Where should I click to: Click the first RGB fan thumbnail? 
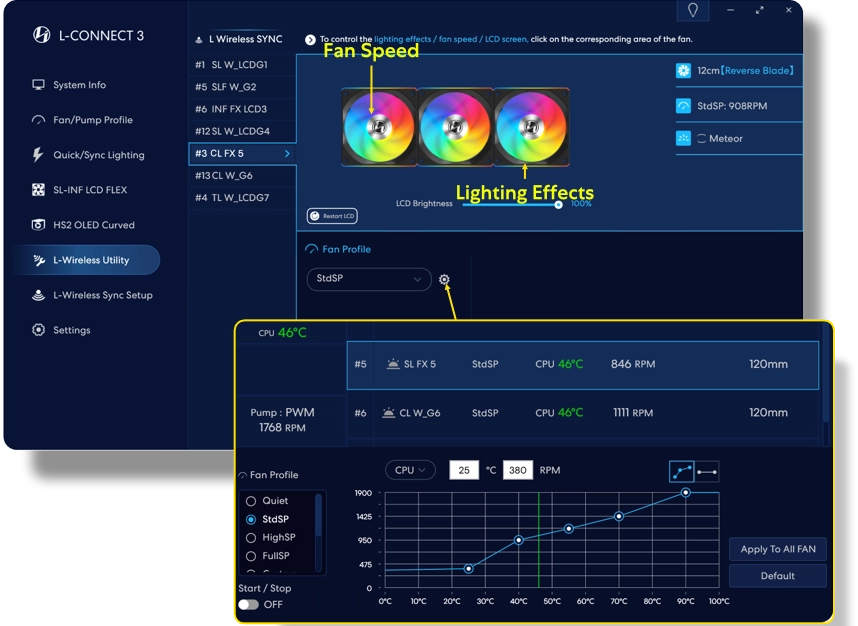click(379, 126)
